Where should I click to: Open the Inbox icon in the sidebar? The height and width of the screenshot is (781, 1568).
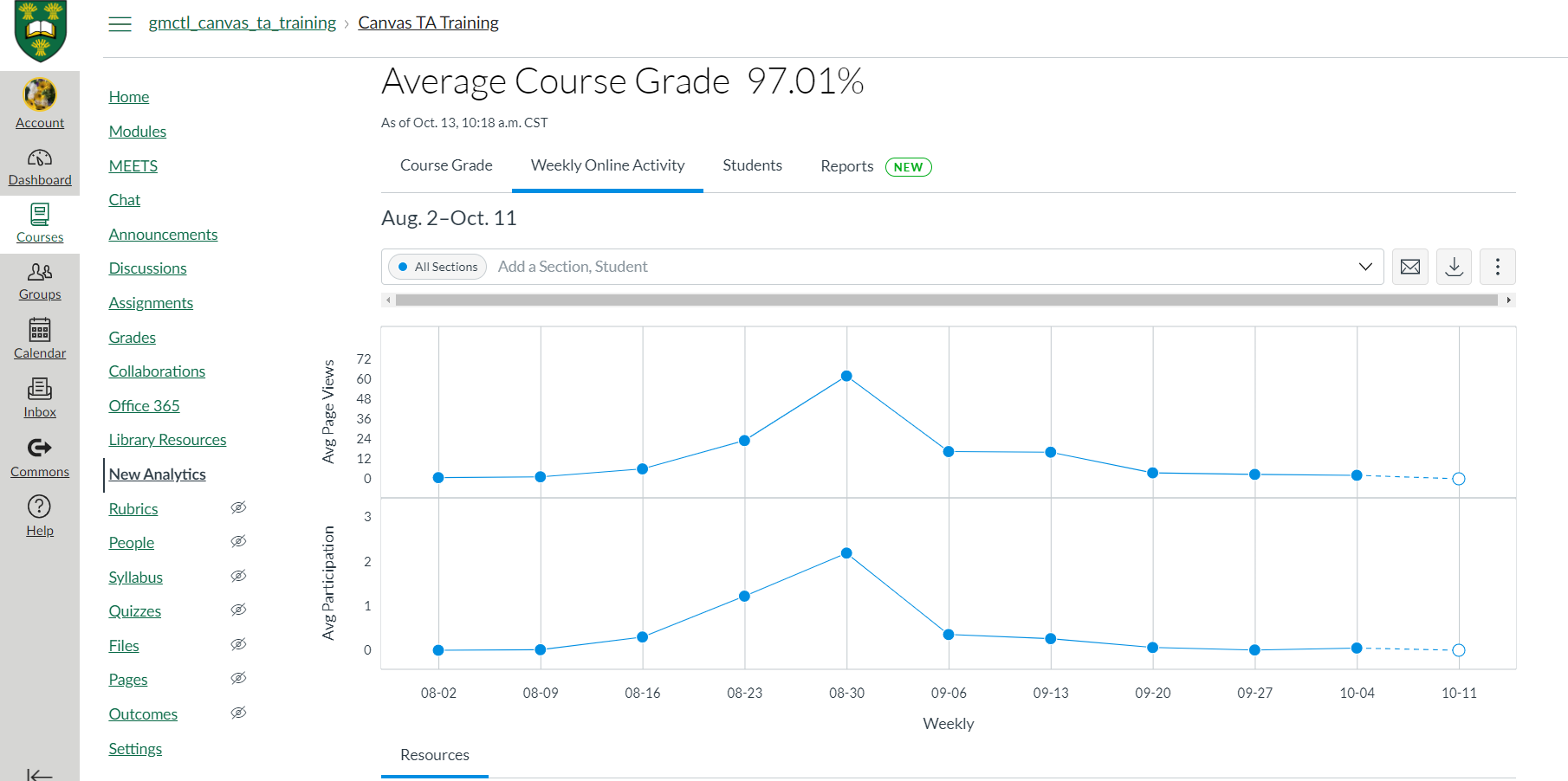point(40,397)
